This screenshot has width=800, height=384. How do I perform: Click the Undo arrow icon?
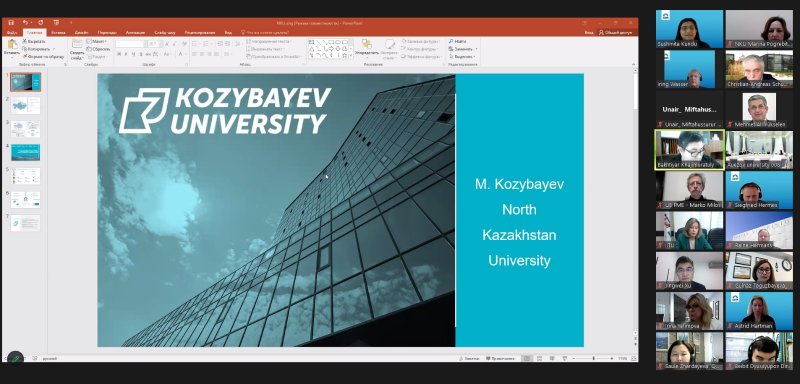coord(25,23)
